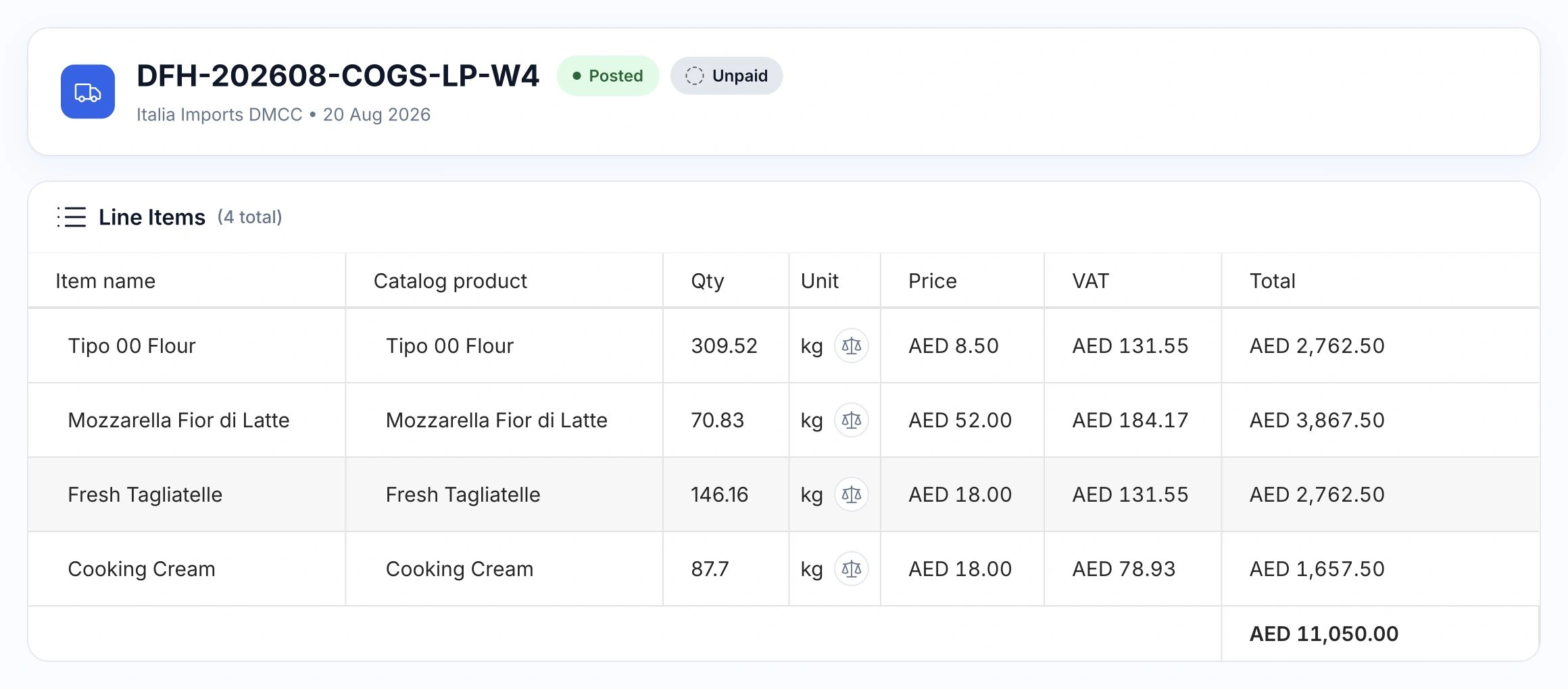The width and height of the screenshot is (1568, 689).
Task: Click total AED 1,657.50
Action: [1317, 569]
